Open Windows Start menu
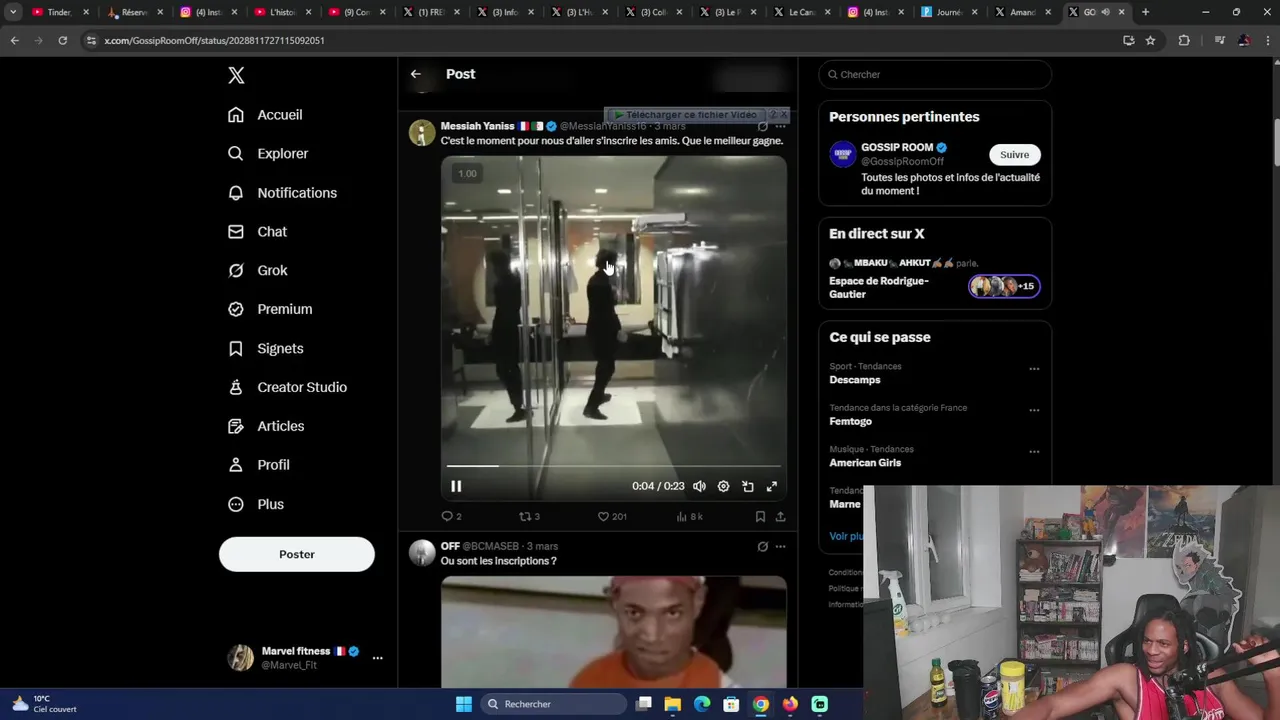Viewport: 1280px width, 720px height. tap(464, 705)
